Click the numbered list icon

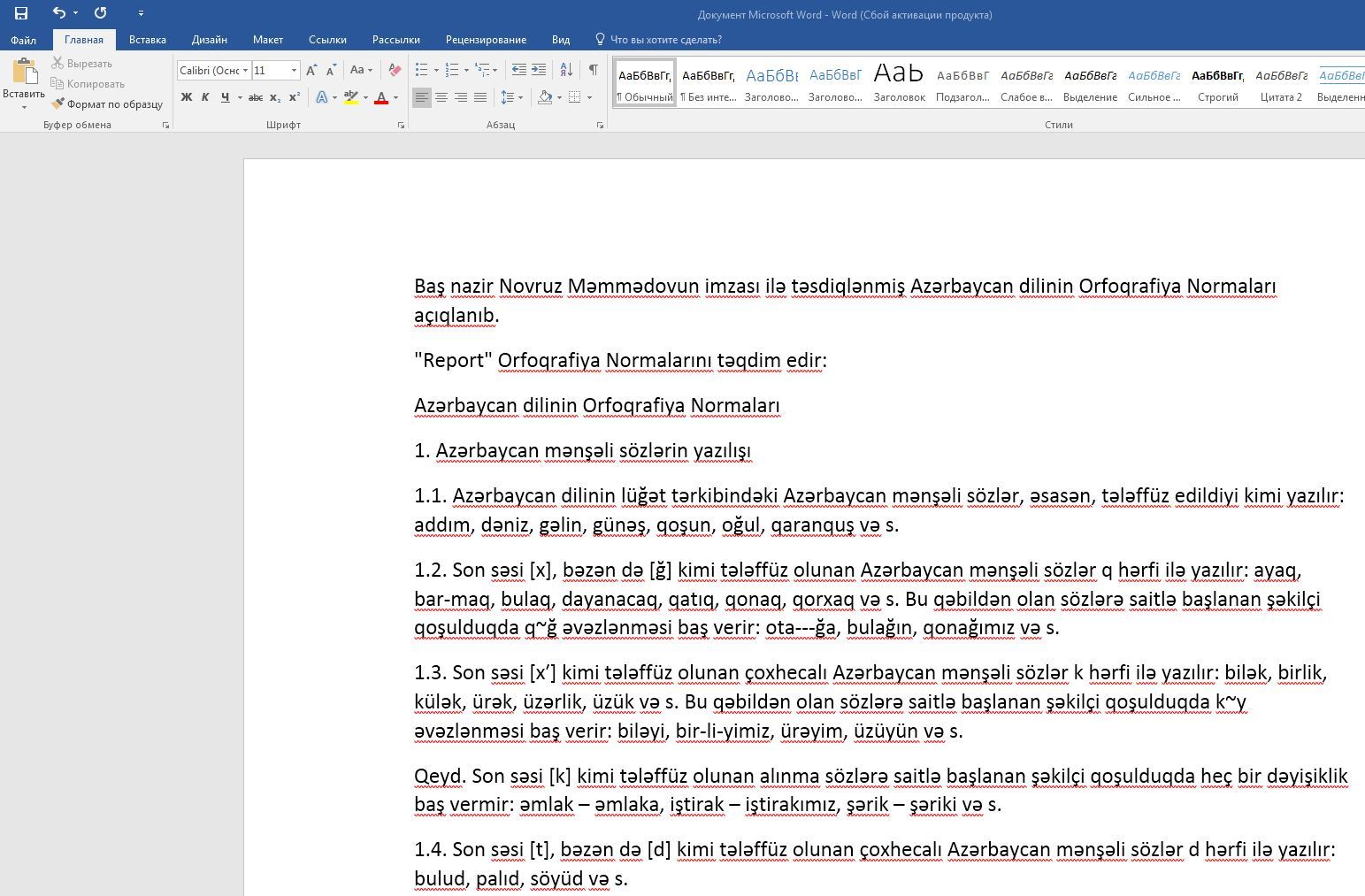point(452,70)
